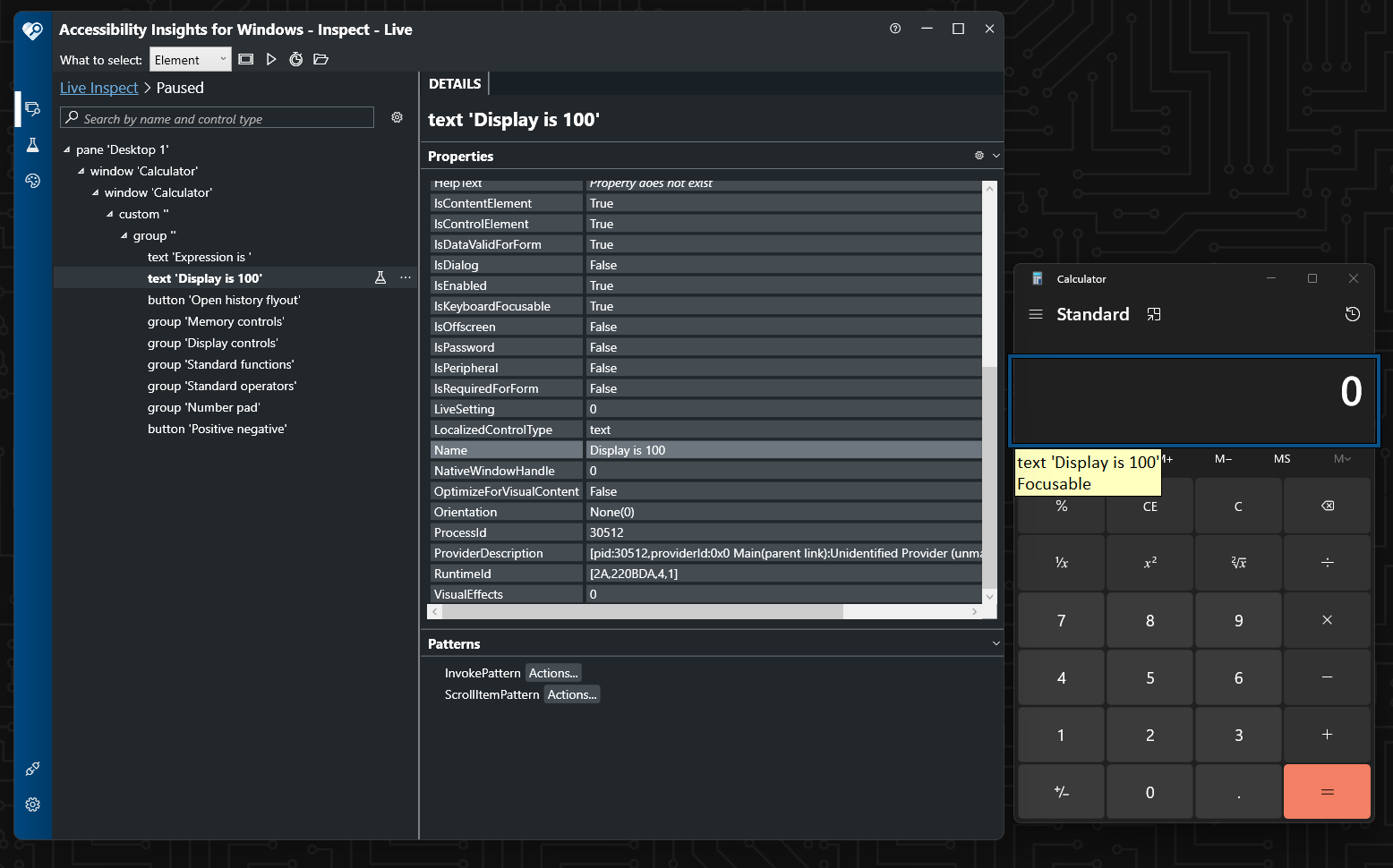Collapse the Patterns section chevron
1393x868 pixels.
click(996, 643)
